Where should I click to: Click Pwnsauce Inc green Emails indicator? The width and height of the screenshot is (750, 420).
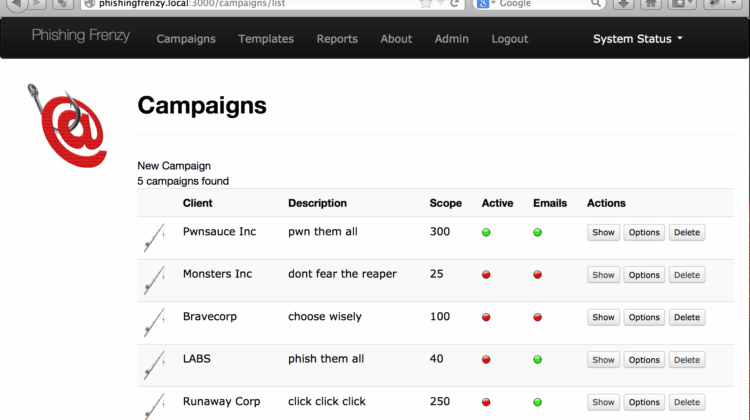[538, 232]
